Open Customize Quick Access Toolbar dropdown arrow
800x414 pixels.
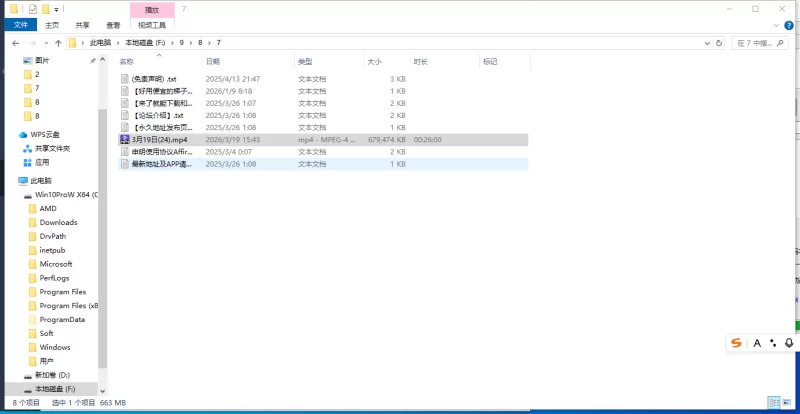(56, 10)
